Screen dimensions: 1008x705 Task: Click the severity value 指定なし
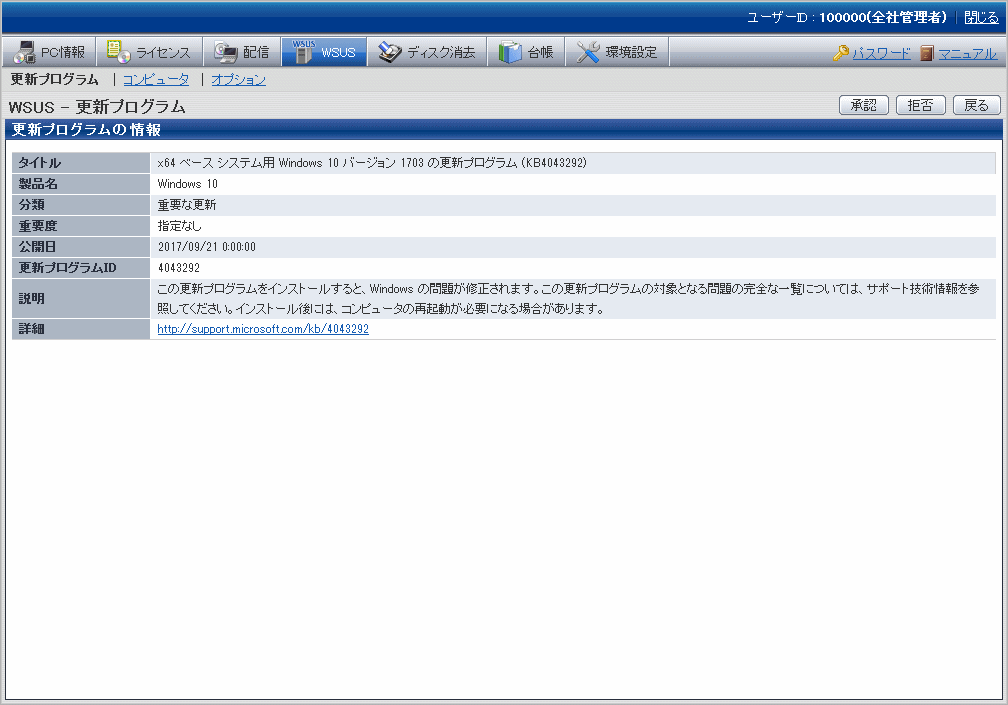tap(179, 226)
